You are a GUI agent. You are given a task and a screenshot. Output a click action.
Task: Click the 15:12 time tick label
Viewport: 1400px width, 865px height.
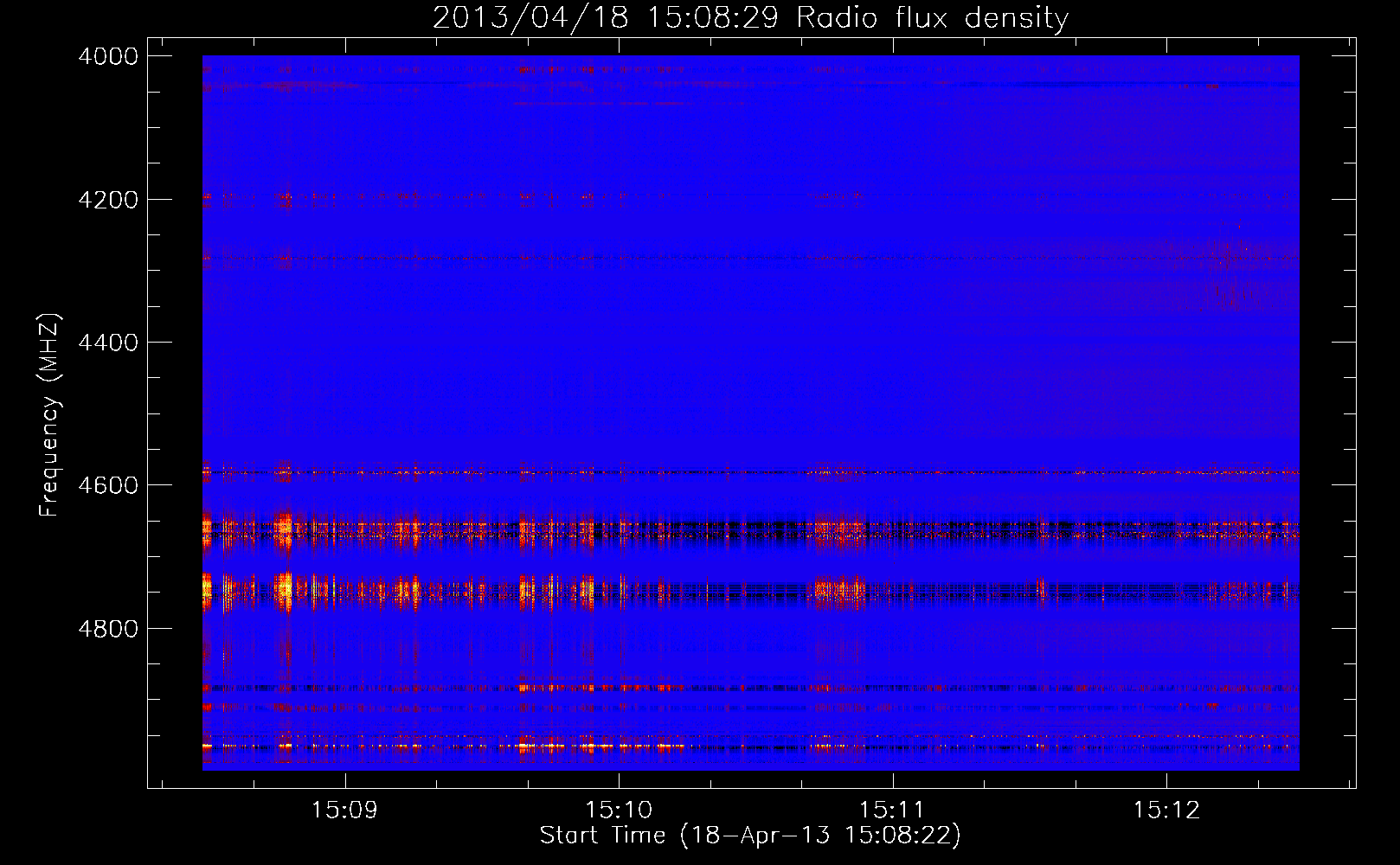point(1166,810)
